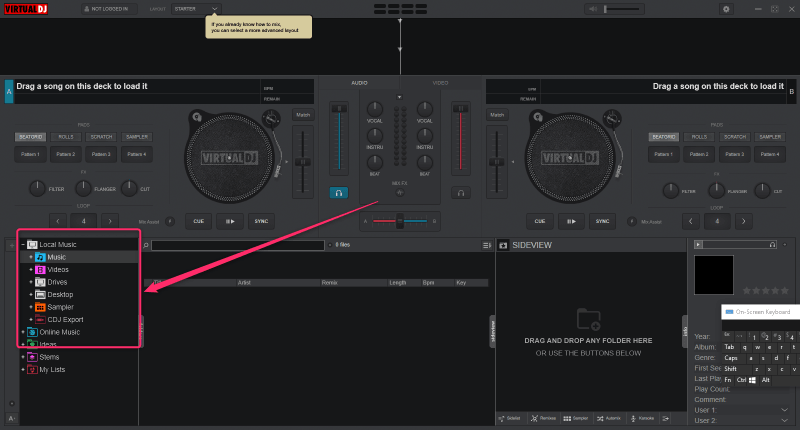Click Match button on deck A
The height and width of the screenshot is (430, 800).
[303, 115]
